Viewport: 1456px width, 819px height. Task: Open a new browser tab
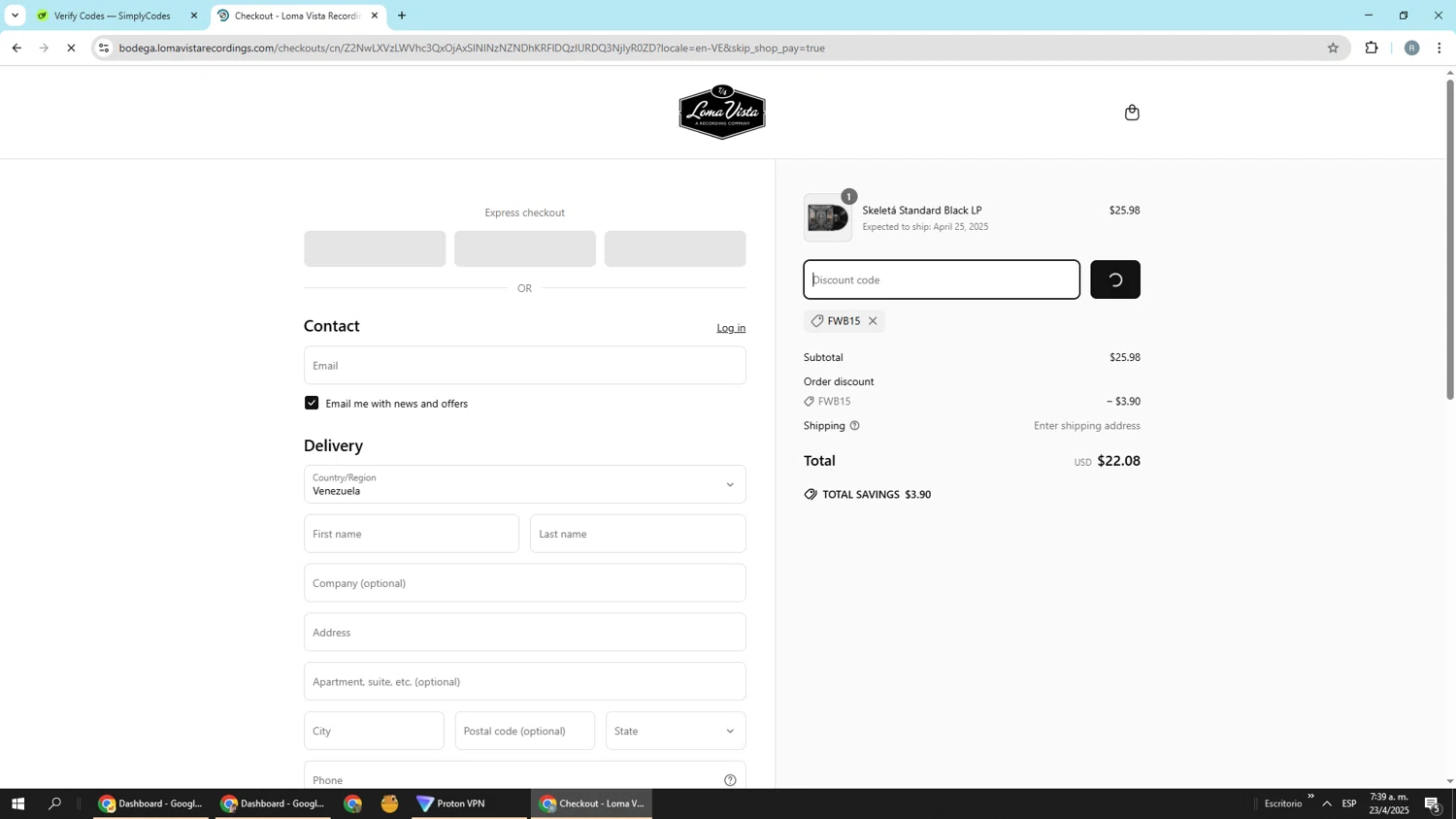click(402, 16)
